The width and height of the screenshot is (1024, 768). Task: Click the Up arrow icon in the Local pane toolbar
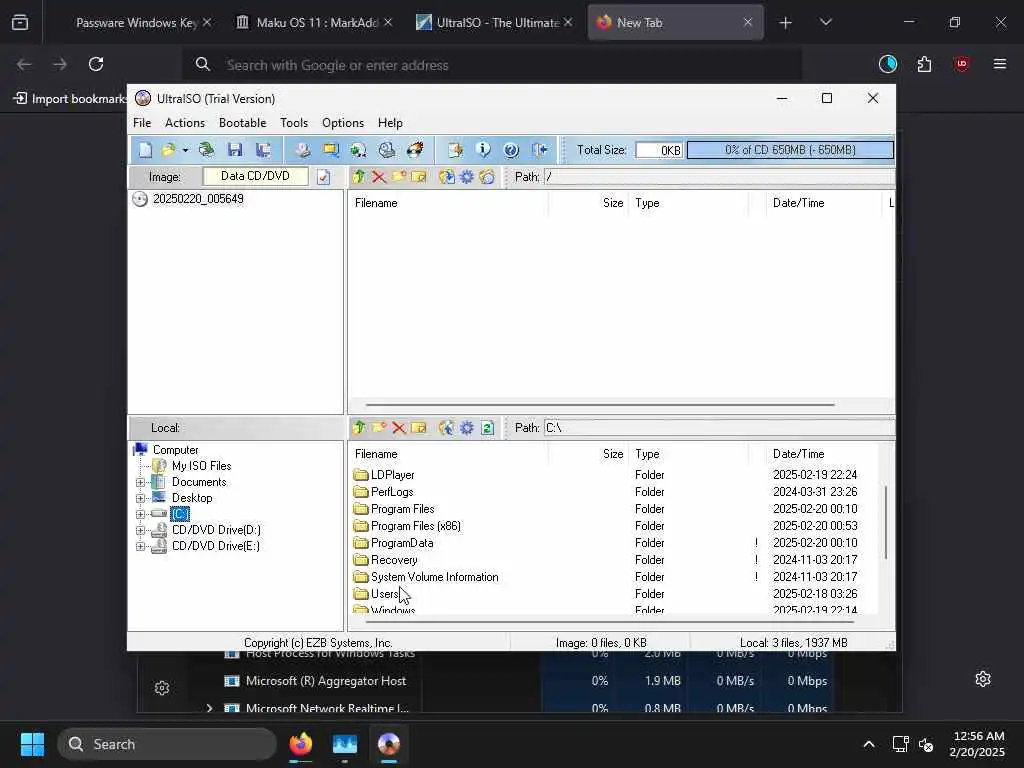(x=359, y=428)
